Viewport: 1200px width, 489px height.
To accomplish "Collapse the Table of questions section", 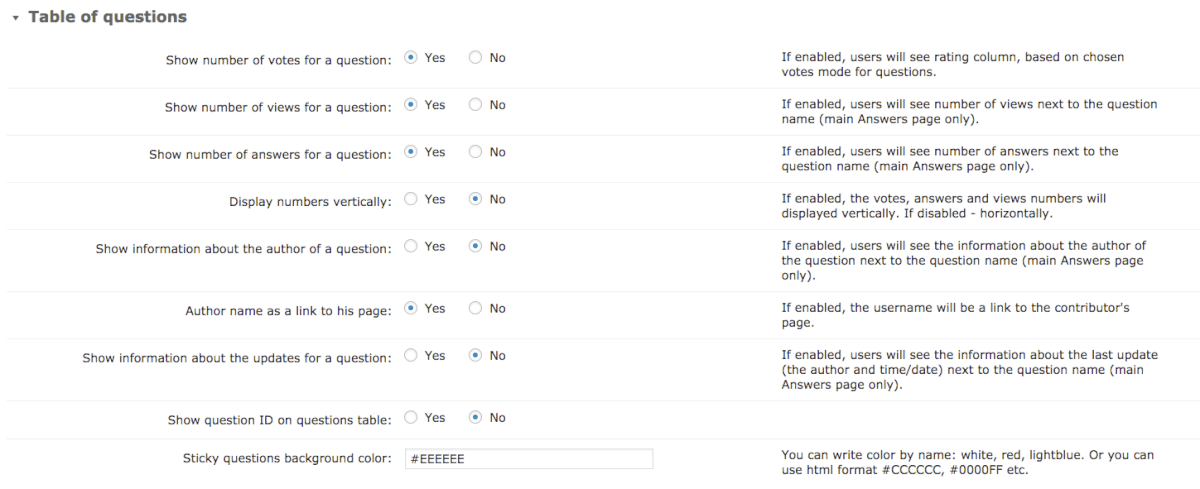I will click(x=16, y=18).
